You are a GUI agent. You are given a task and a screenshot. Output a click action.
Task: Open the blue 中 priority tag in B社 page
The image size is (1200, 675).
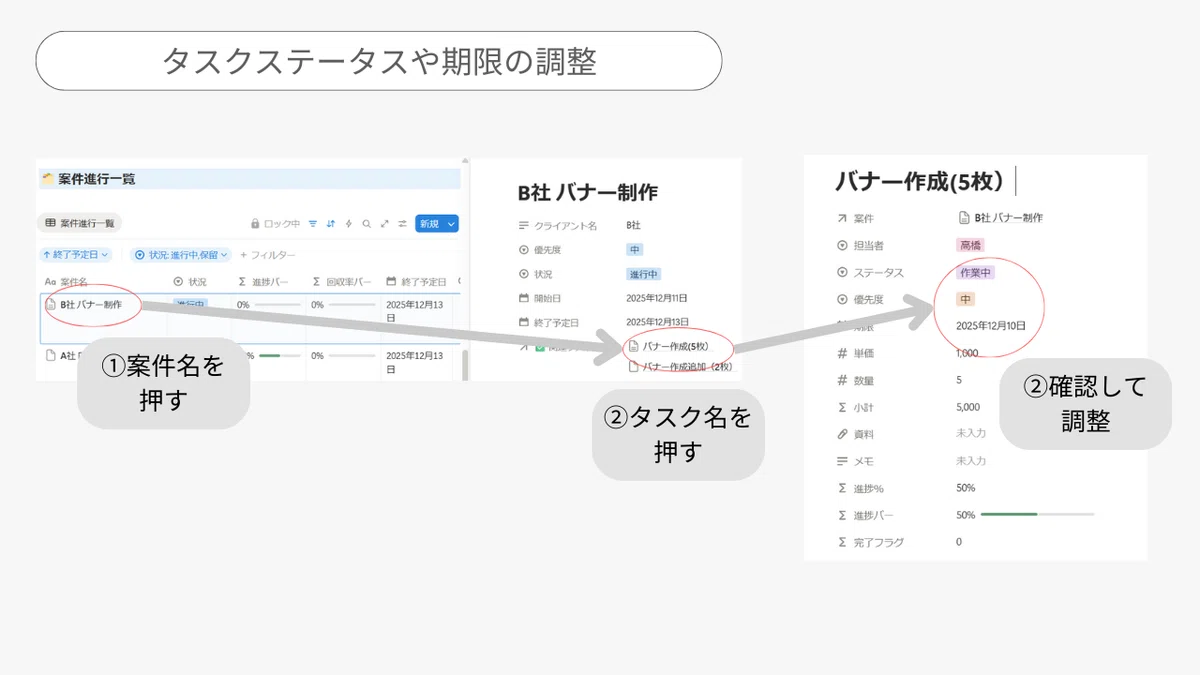point(634,250)
